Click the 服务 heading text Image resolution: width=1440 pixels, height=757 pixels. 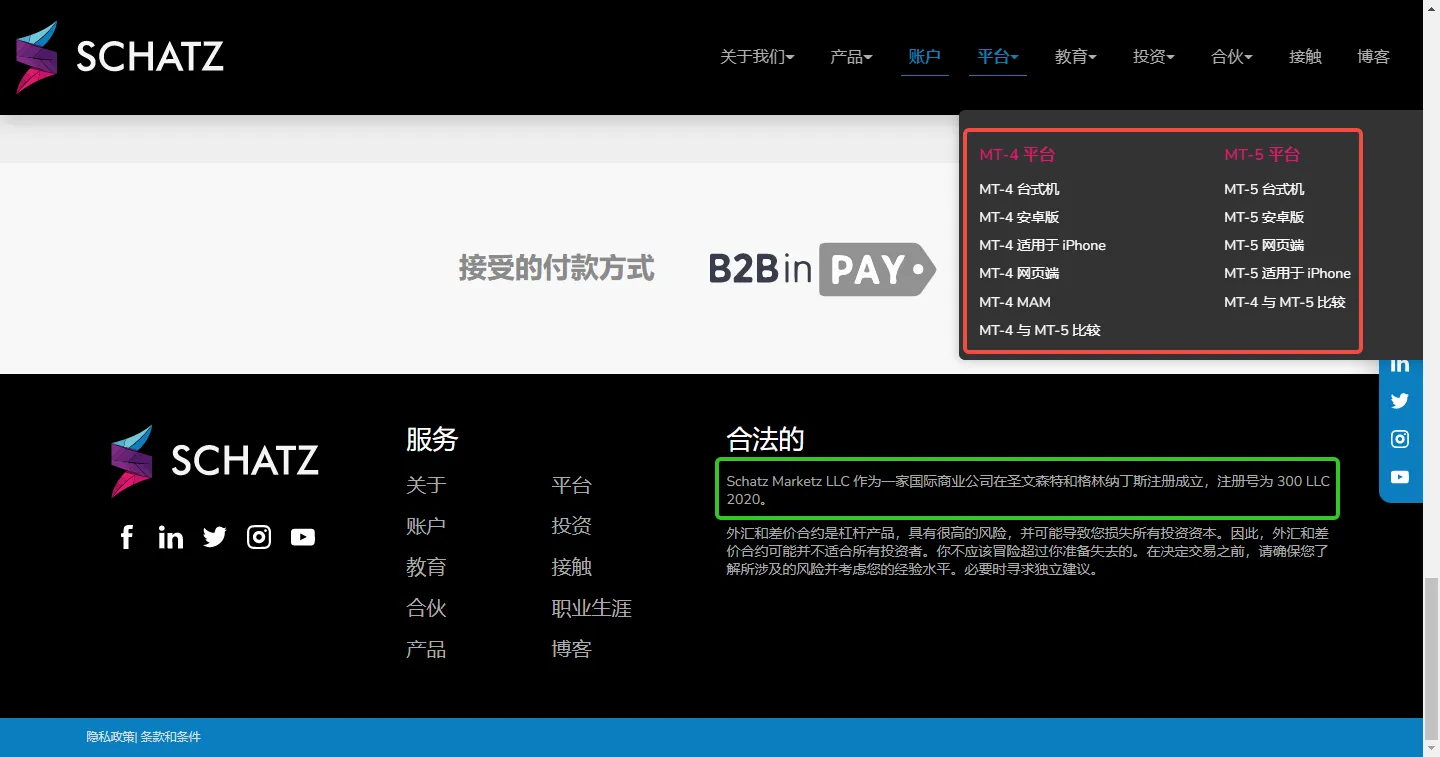point(432,439)
